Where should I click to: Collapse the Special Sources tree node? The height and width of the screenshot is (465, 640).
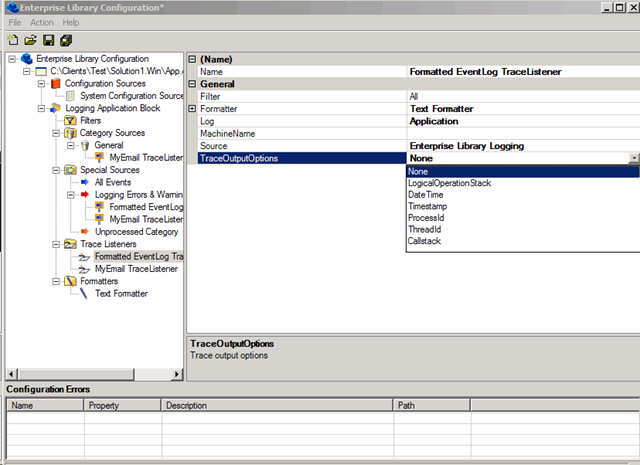pos(56,170)
